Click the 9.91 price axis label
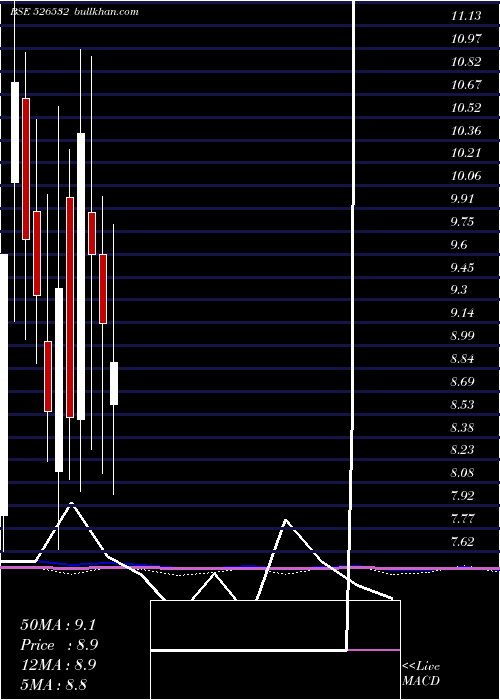The width and height of the screenshot is (500, 700). [x=462, y=199]
